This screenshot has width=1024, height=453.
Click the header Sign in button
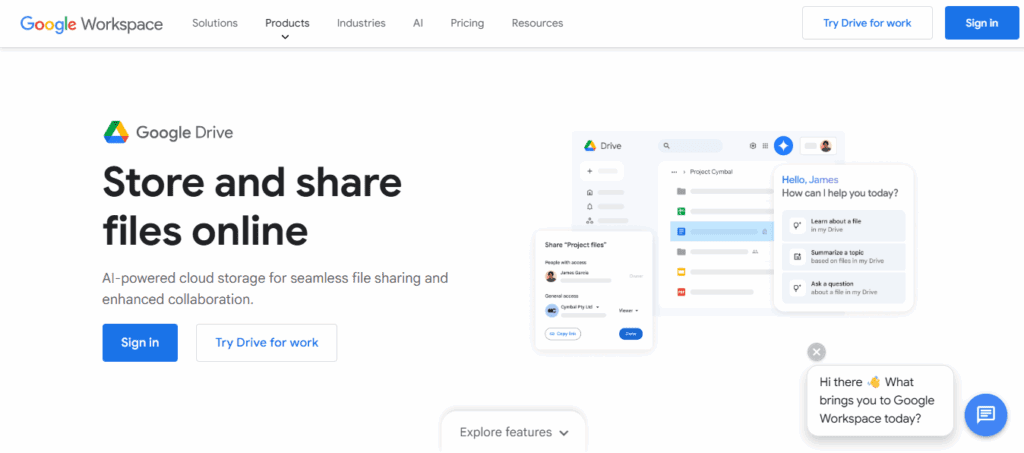point(982,23)
